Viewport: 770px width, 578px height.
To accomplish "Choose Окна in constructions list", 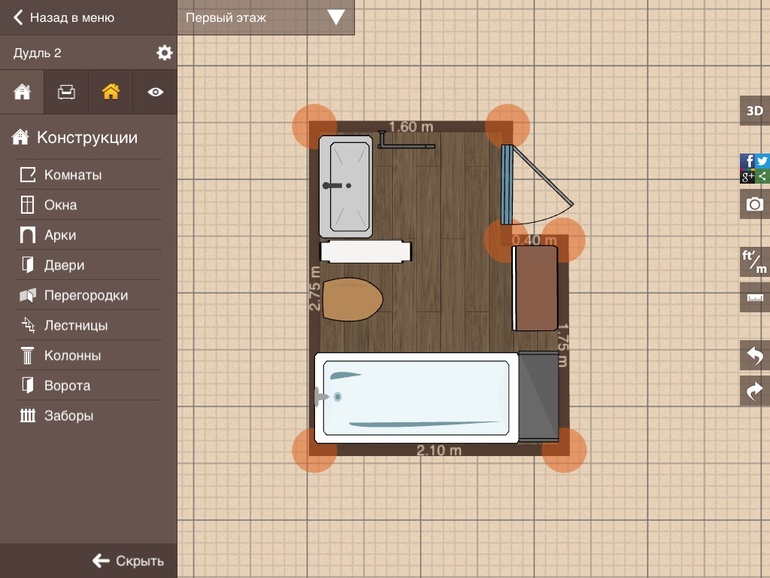I will (60, 205).
